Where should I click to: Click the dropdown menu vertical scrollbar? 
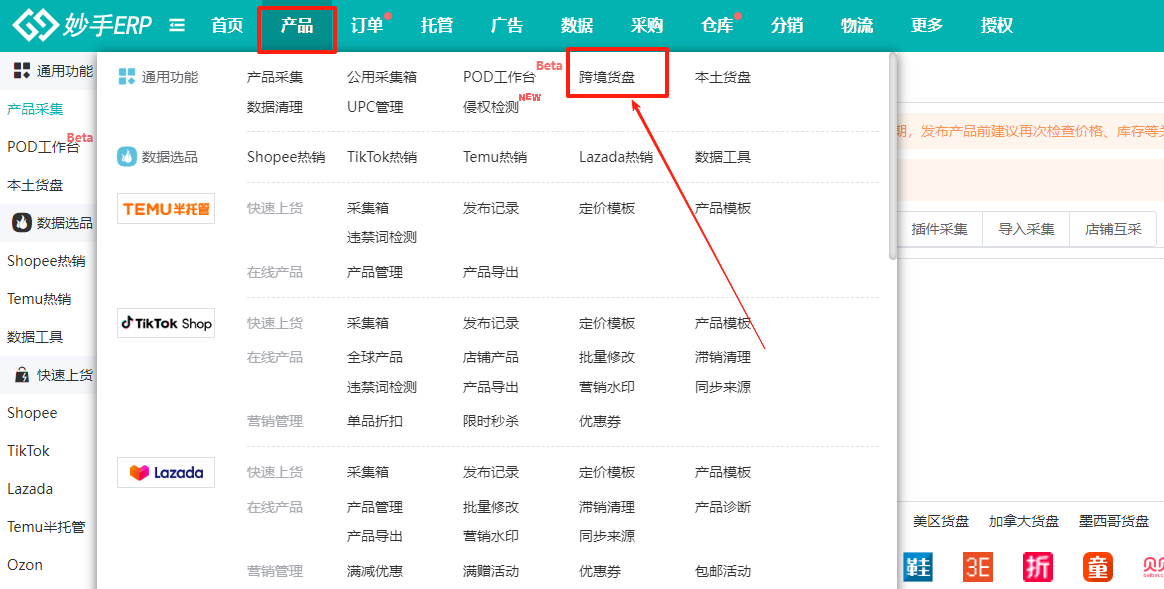(x=892, y=157)
